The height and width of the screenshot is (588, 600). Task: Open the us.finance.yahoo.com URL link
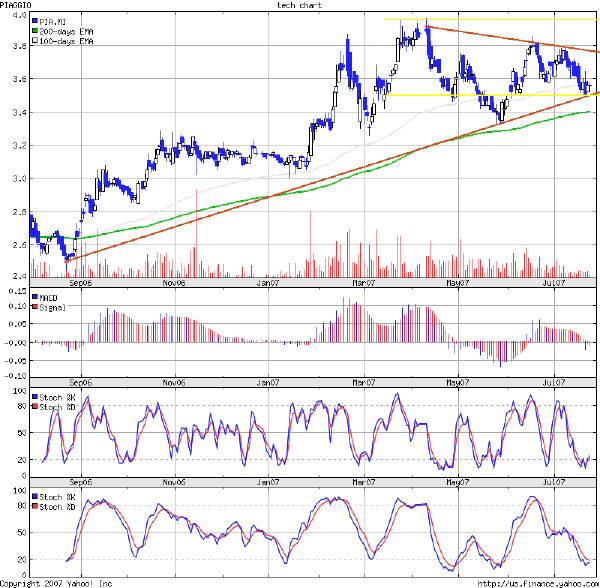click(538, 584)
